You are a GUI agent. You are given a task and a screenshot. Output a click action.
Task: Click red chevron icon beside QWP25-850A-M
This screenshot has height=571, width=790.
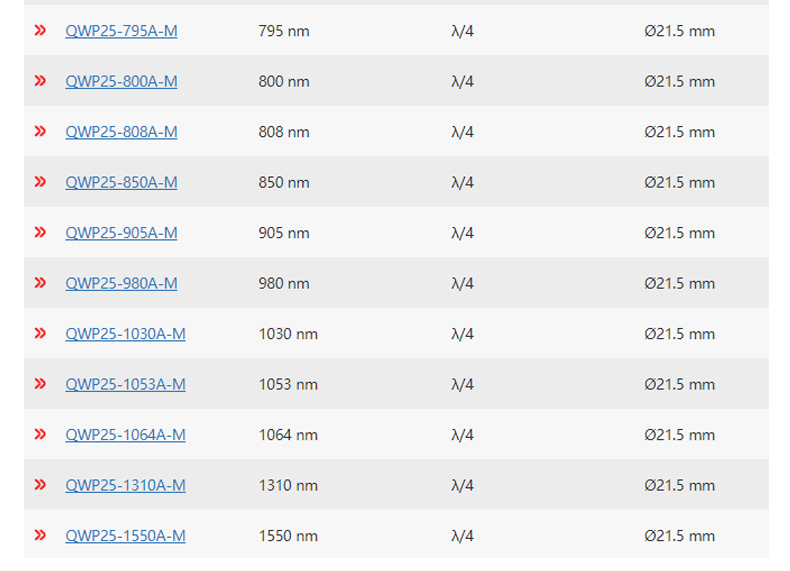(40, 182)
